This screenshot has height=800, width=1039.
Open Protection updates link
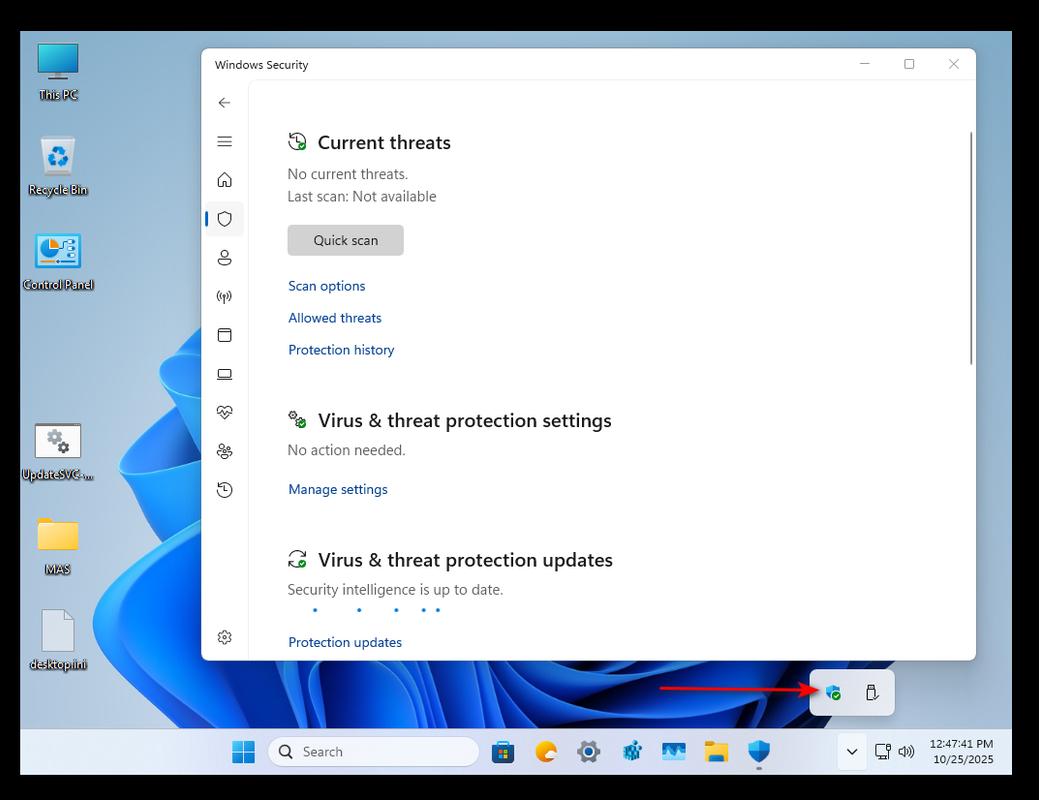tap(345, 642)
